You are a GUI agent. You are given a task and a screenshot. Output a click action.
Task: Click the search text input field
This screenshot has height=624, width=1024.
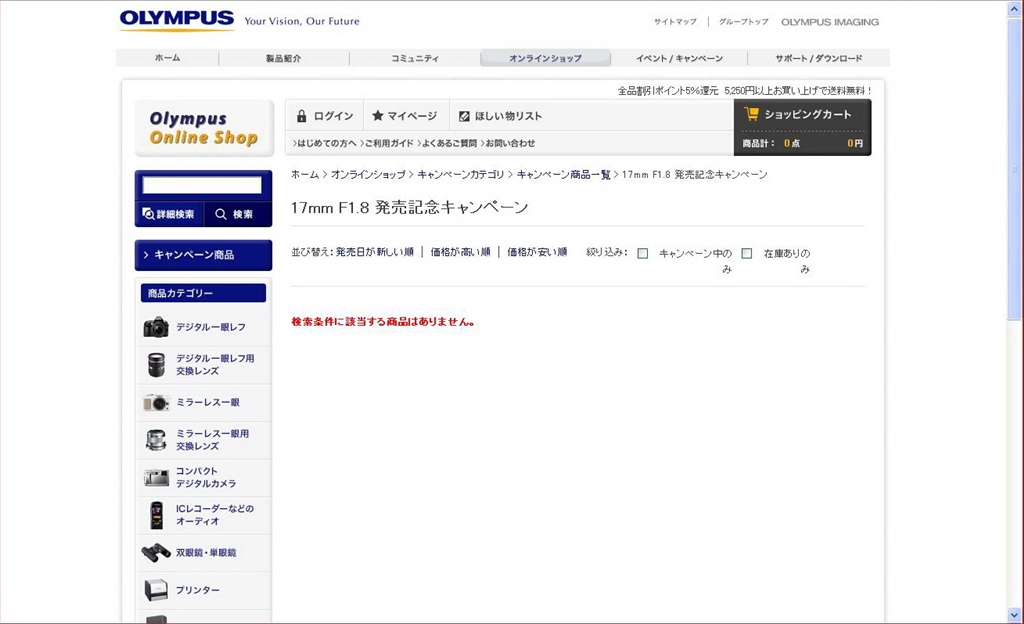coord(202,185)
